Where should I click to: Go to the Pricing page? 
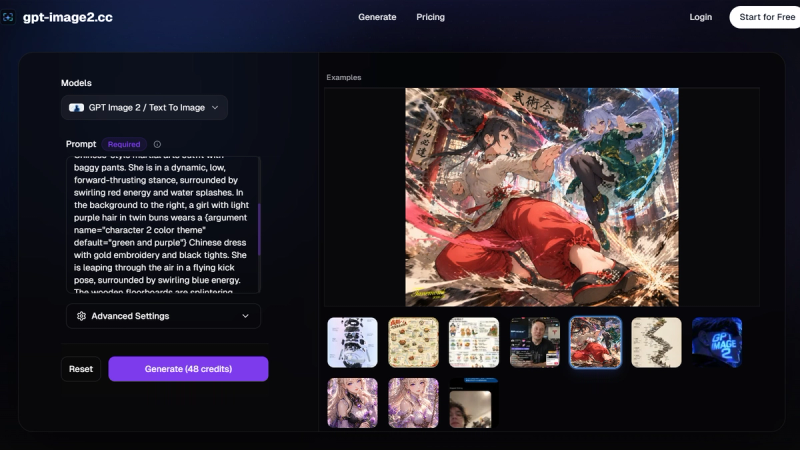tap(430, 17)
